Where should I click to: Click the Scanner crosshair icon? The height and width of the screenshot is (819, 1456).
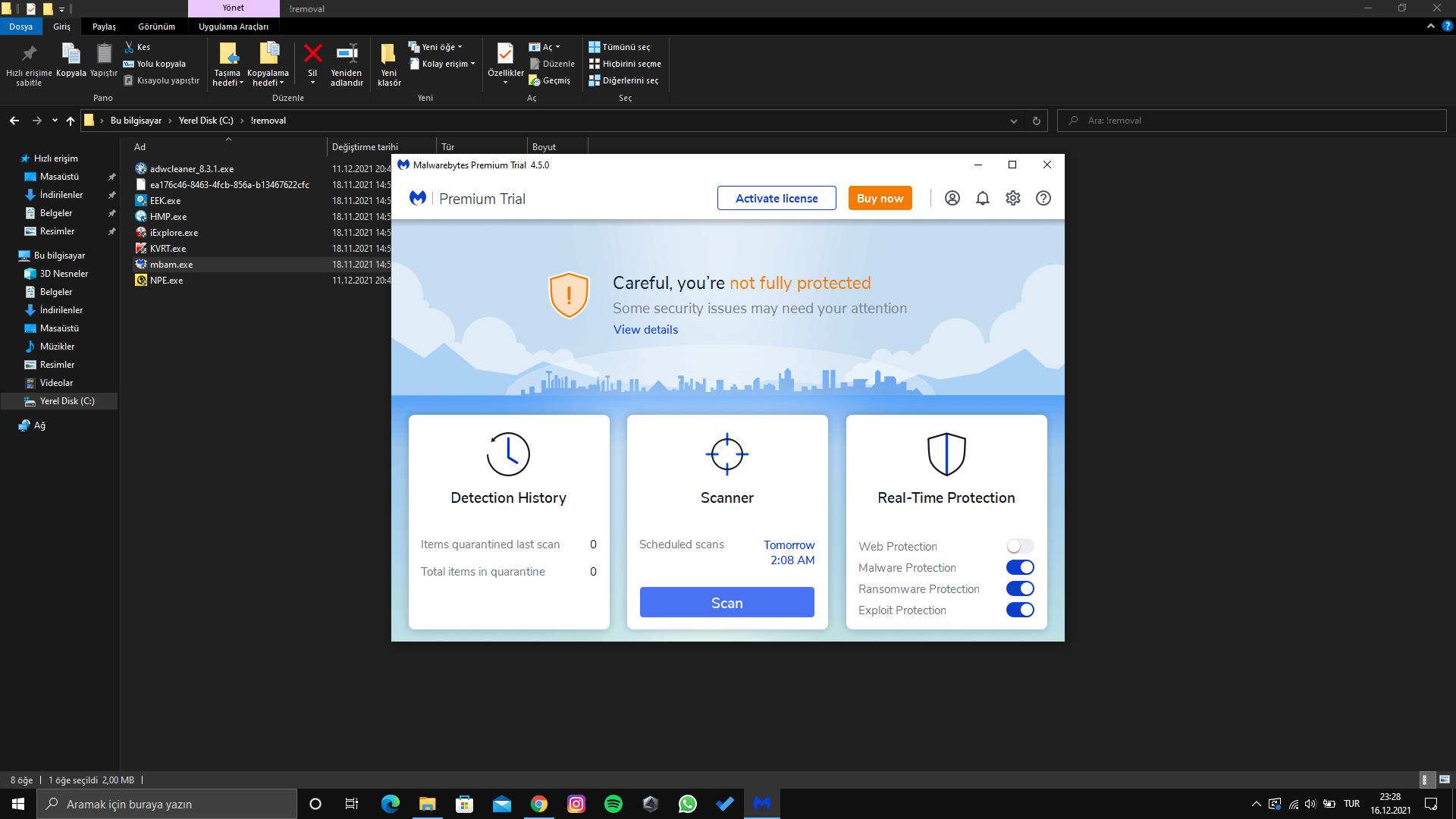tap(726, 454)
